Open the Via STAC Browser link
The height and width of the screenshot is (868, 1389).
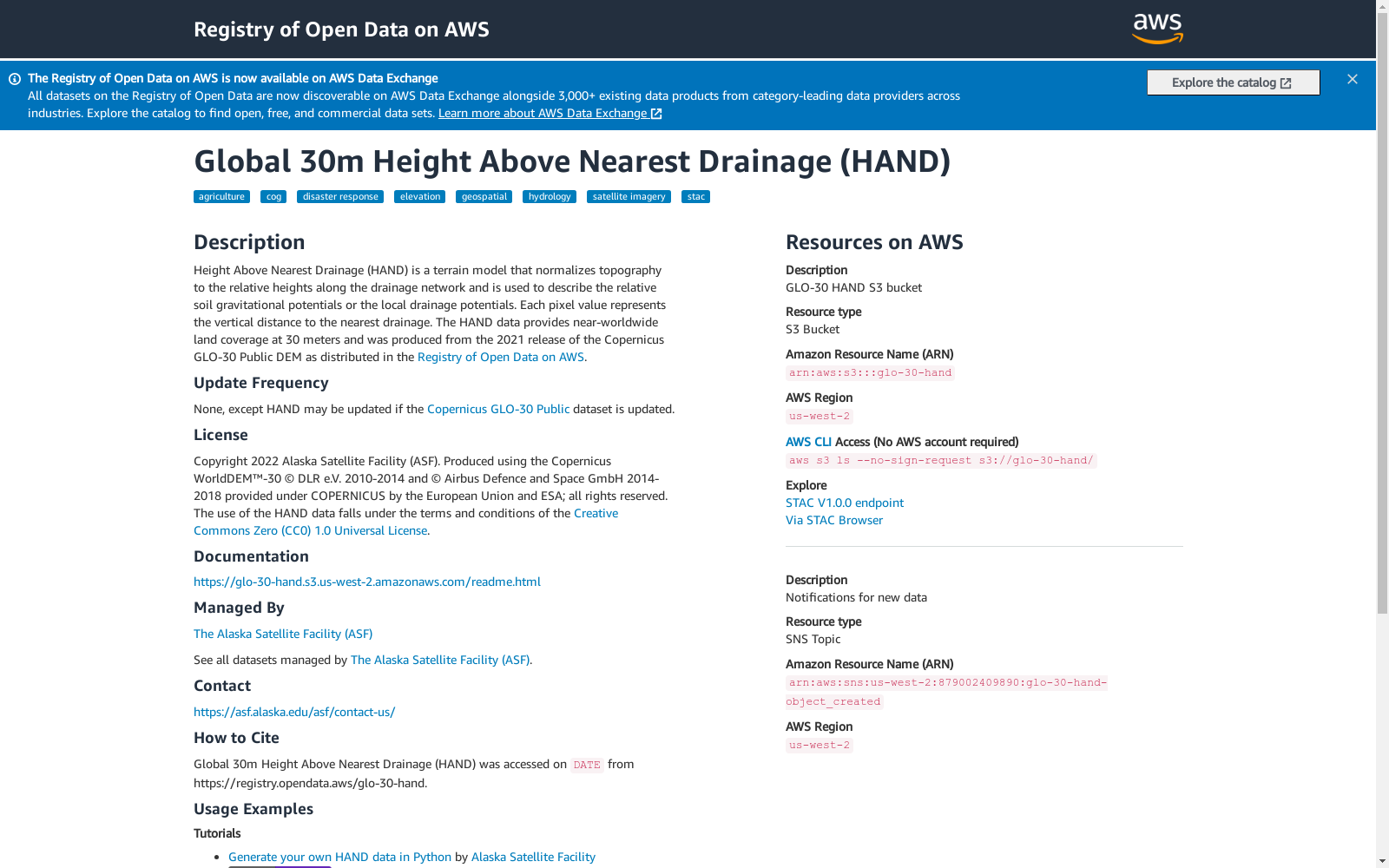coord(834,520)
